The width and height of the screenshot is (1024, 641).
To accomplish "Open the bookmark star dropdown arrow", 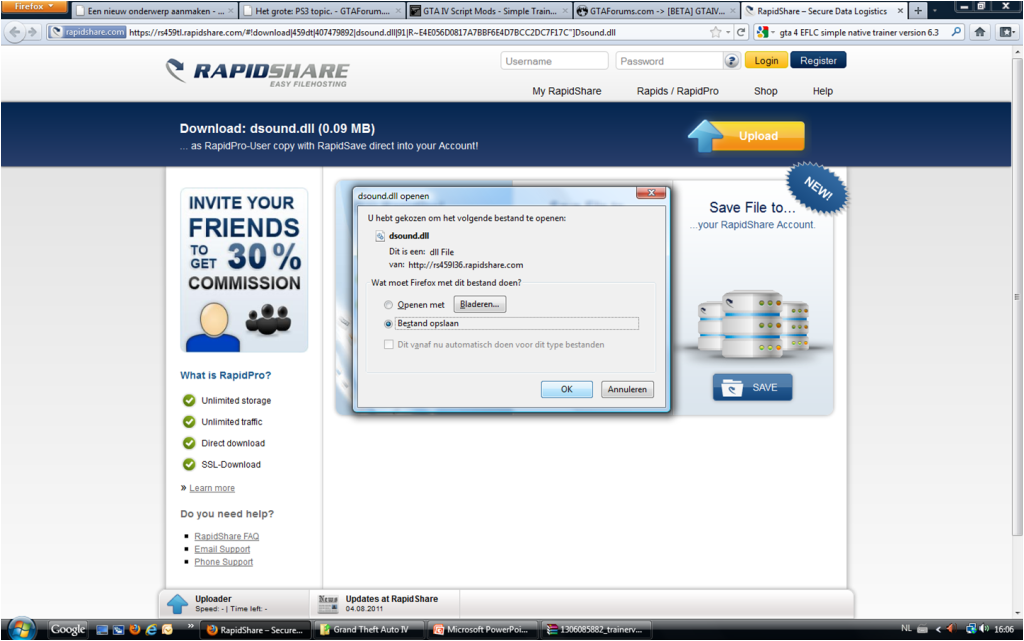I will tap(728, 32).
